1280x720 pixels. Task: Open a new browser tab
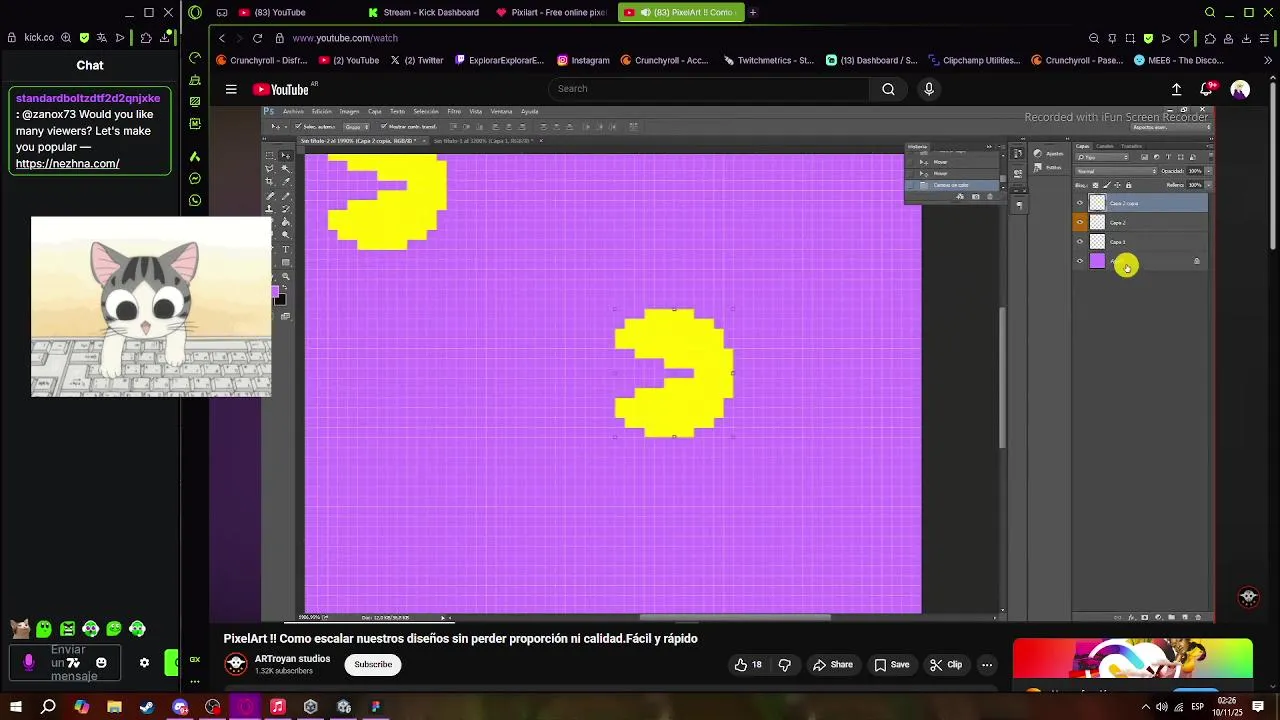click(x=753, y=13)
